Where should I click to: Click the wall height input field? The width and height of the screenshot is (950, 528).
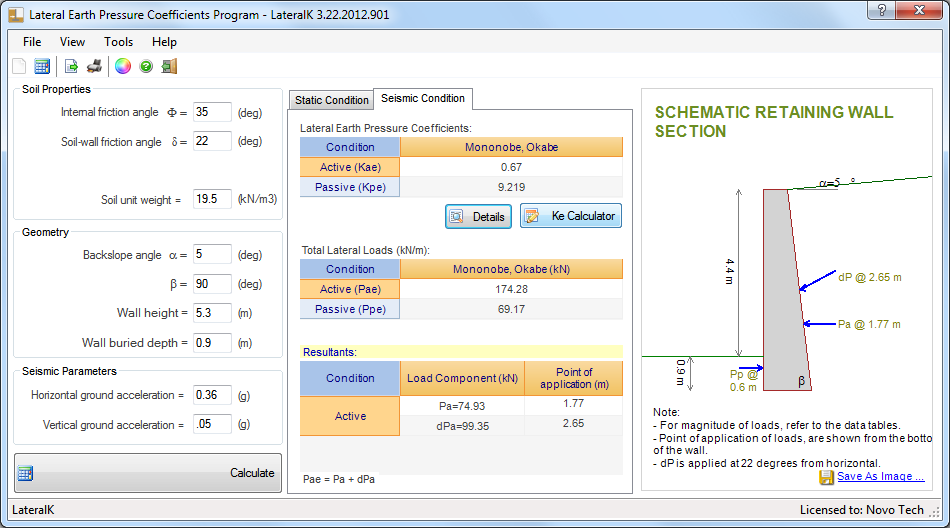[x=212, y=313]
